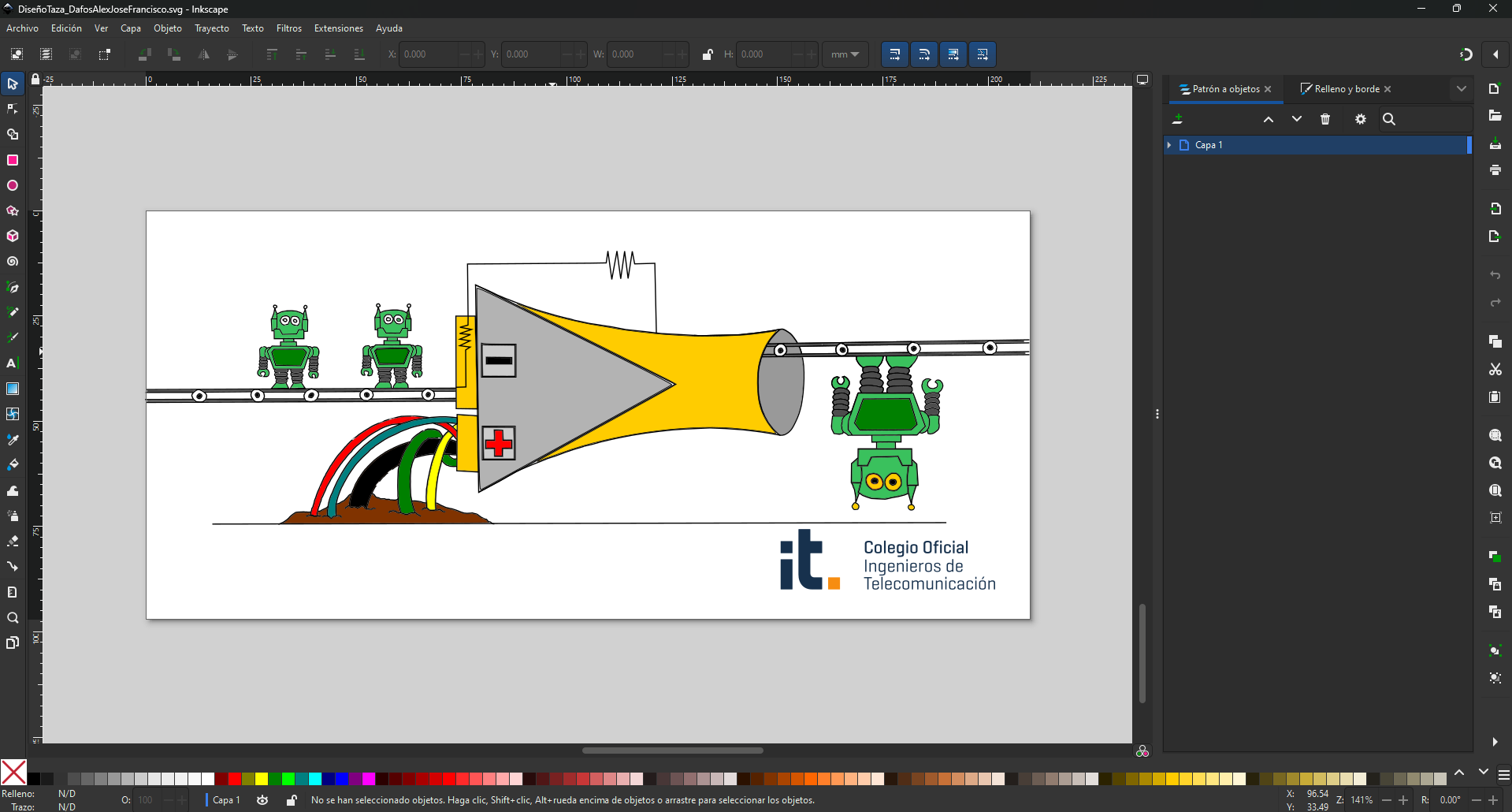The height and width of the screenshot is (812, 1512).
Task: Click the Print document icon
Action: click(1495, 169)
